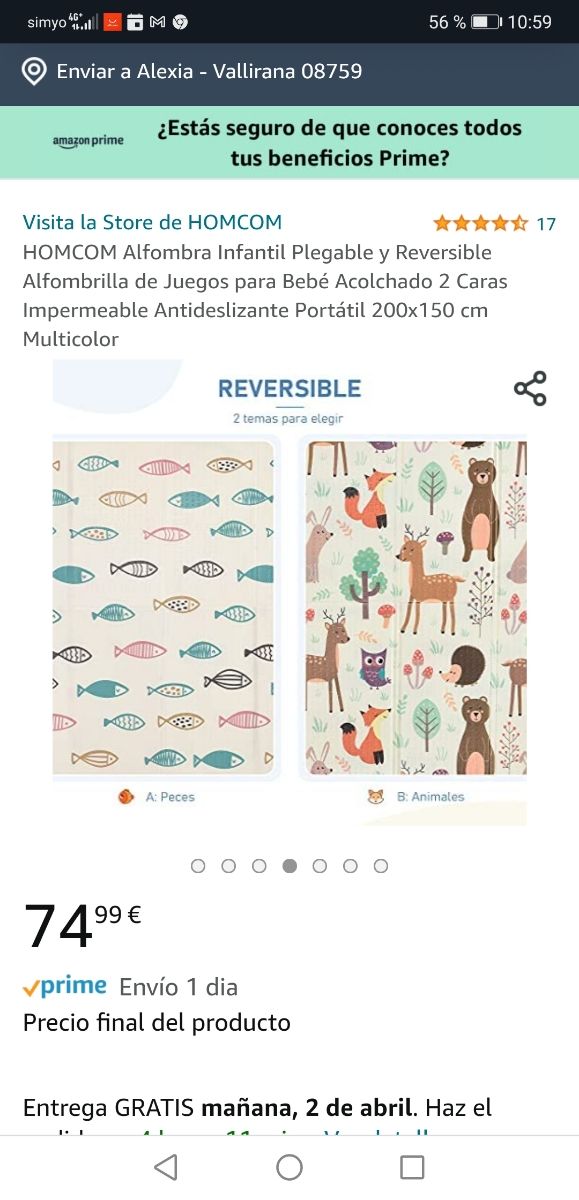
Task: Select the second image carousel dot
Action: [228, 866]
